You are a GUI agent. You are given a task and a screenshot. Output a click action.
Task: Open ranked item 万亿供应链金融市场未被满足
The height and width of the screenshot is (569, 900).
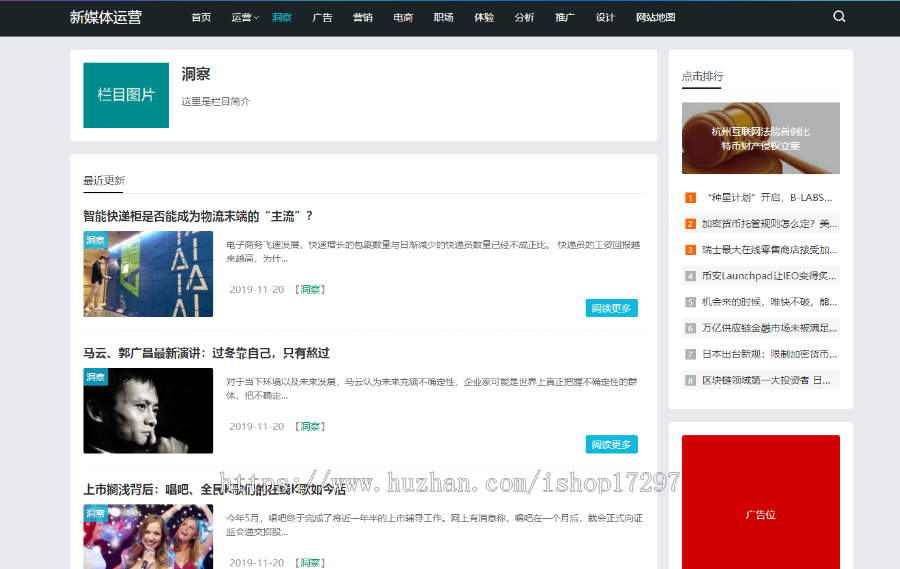pyautogui.click(x=770, y=328)
